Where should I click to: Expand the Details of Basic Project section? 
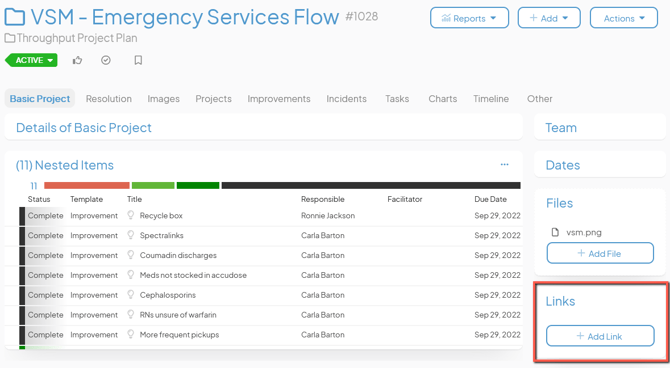[x=84, y=127]
